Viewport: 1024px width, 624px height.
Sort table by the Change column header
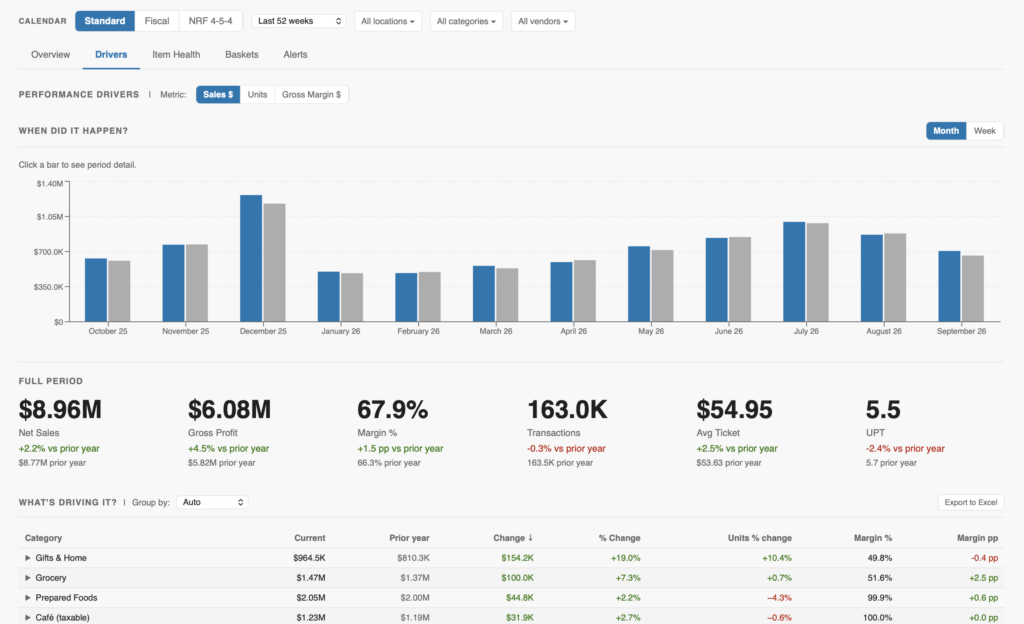point(513,538)
